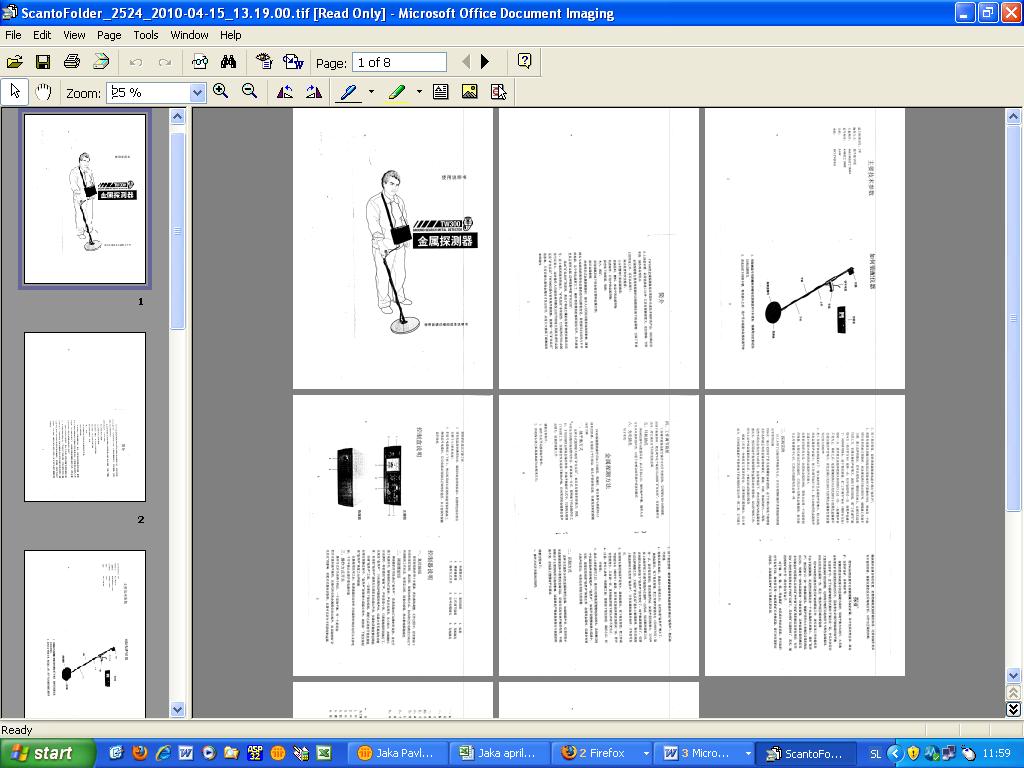This screenshot has height=768, width=1024.
Task: Open a file with the Open toolbar icon
Action: (x=14, y=62)
